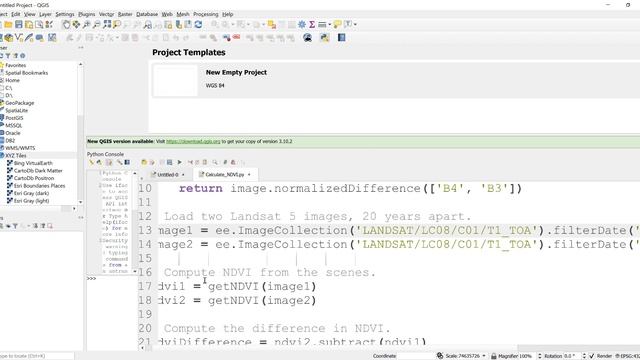
Task: Switch to the Calculate_NDVI.py tab
Action: (224, 174)
